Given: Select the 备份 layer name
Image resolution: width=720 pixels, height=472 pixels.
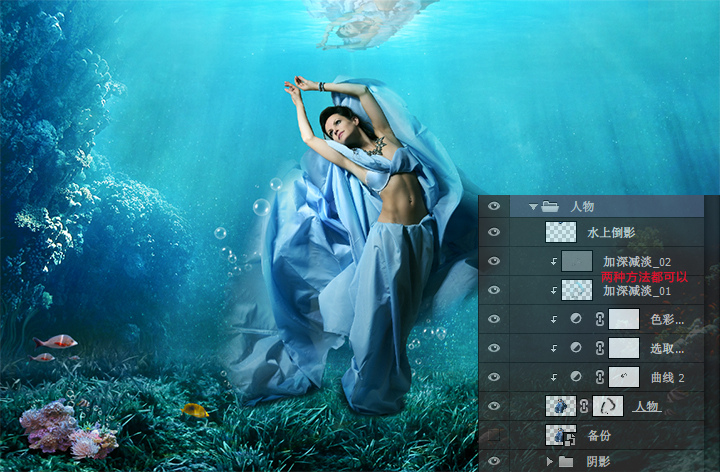Looking at the screenshot, I should click(x=599, y=435).
